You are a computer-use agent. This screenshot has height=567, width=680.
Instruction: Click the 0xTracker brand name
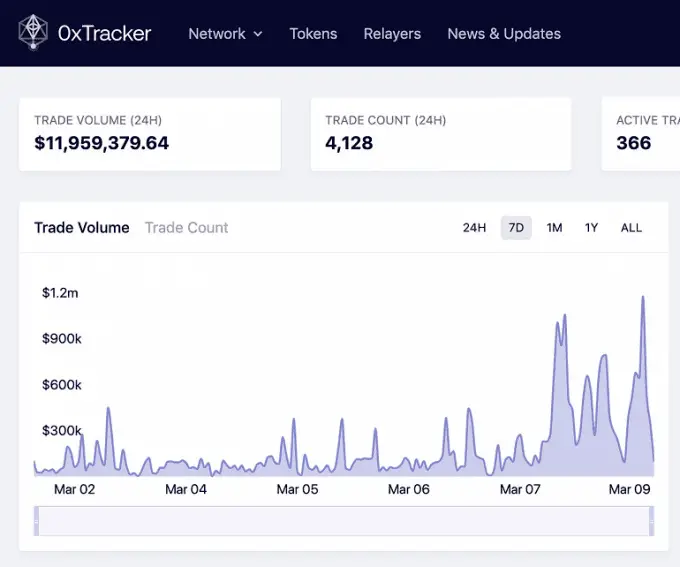105,33
